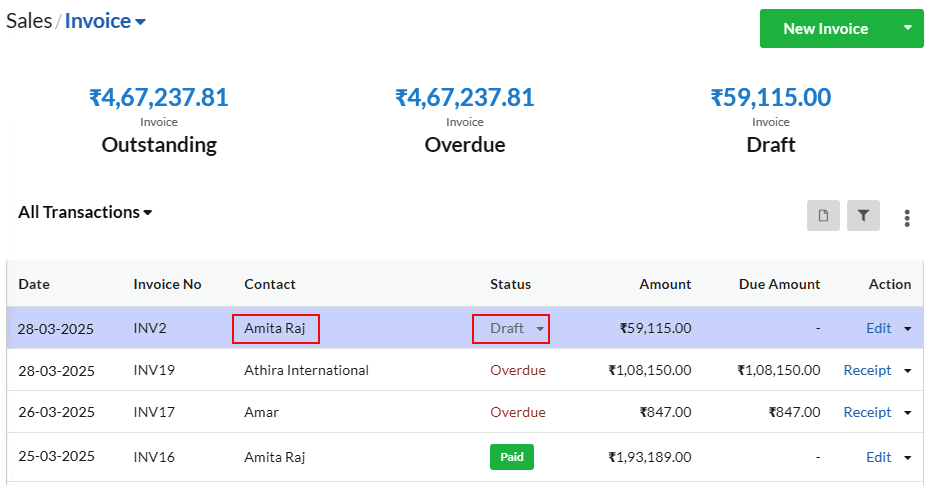Go to the Sales breadcrumb
The height and width of the screenshot is (485, 933).
coord(29,21)
